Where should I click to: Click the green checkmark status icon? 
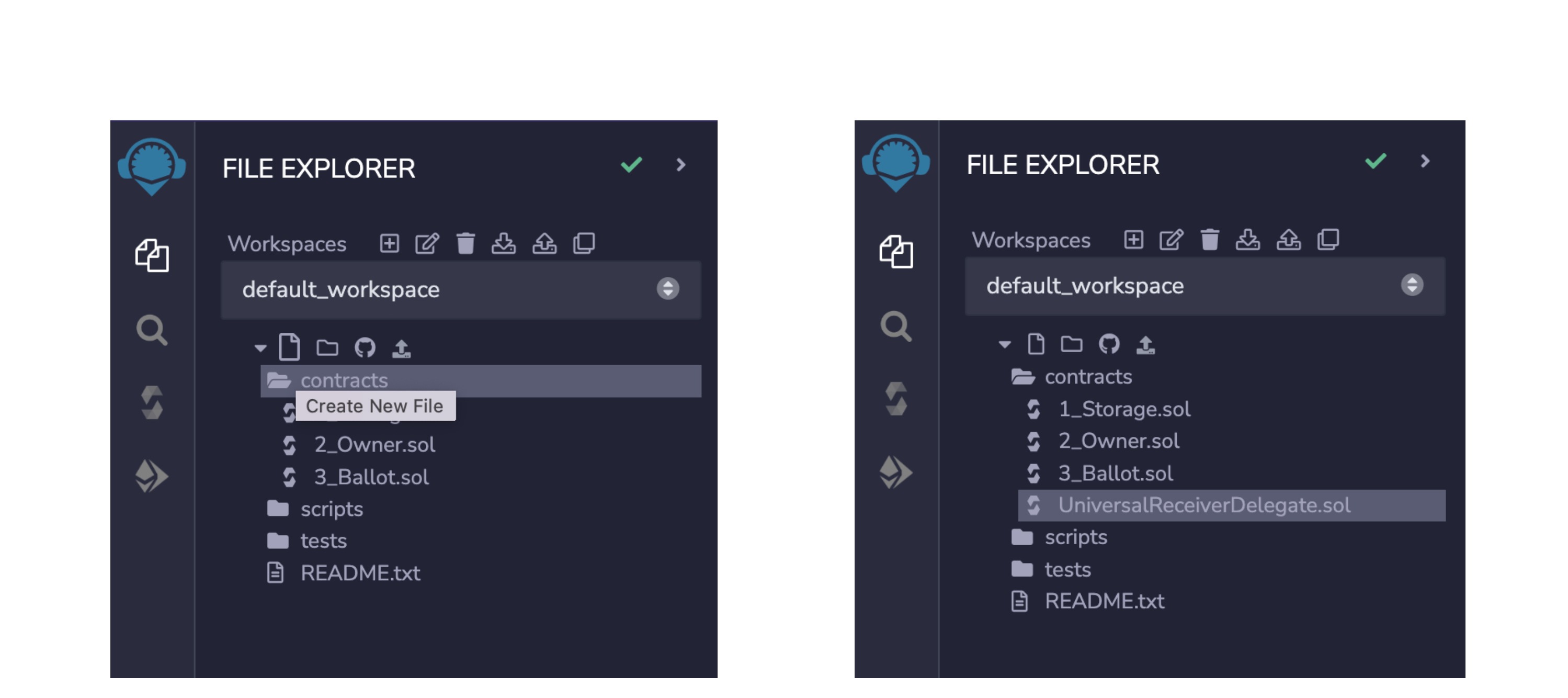pos(631,164)
